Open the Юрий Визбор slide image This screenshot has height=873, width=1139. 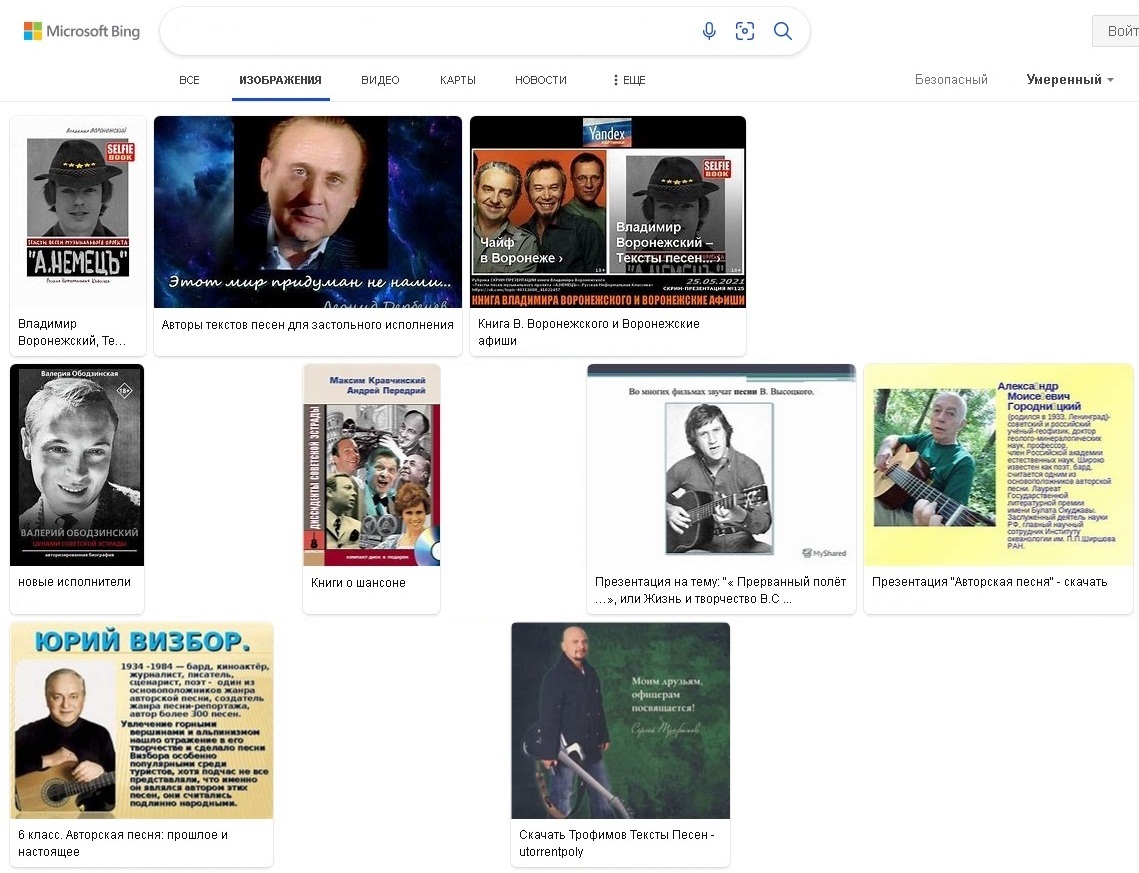tap(142, 720)
